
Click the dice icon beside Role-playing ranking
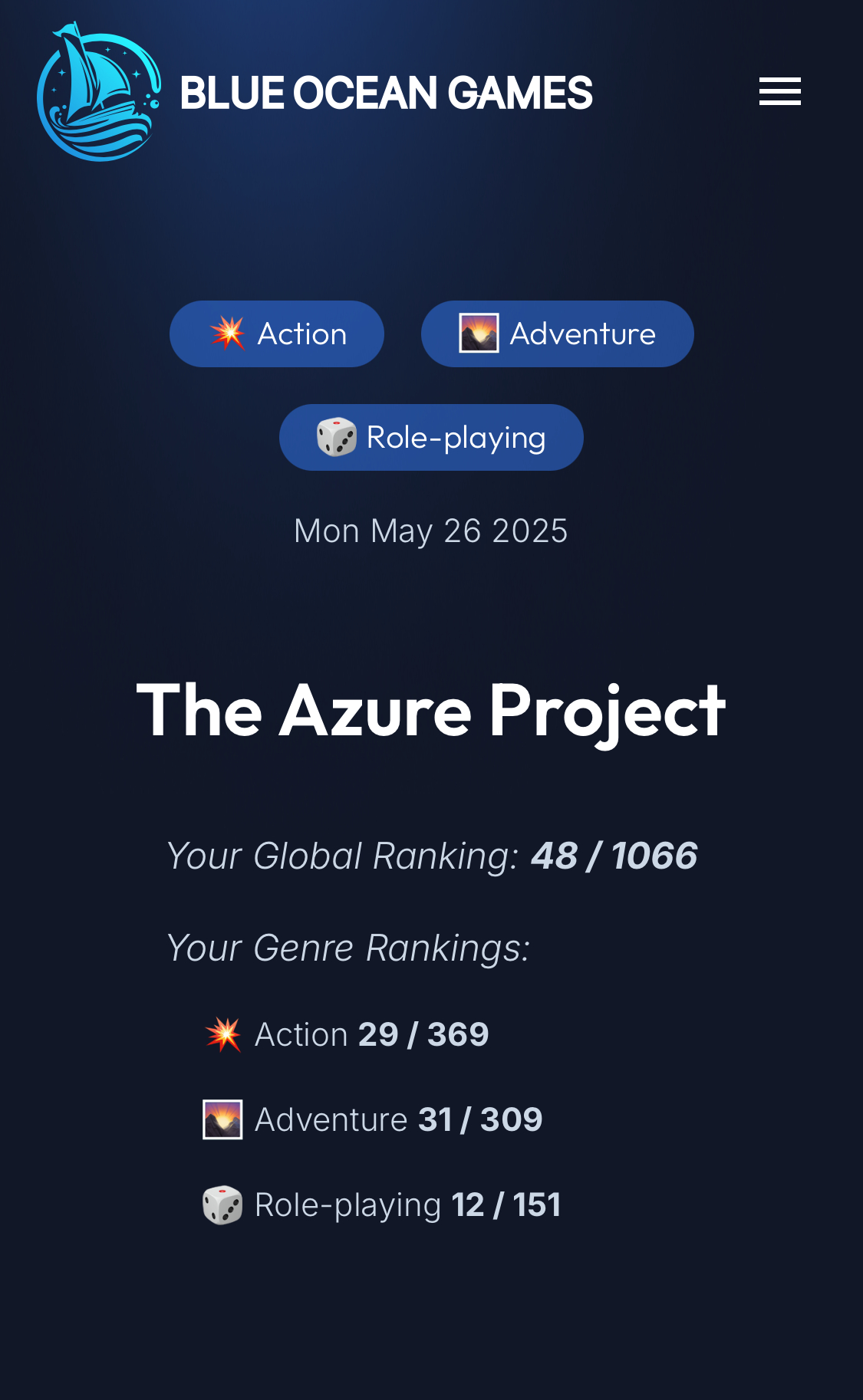[222, 1204]
